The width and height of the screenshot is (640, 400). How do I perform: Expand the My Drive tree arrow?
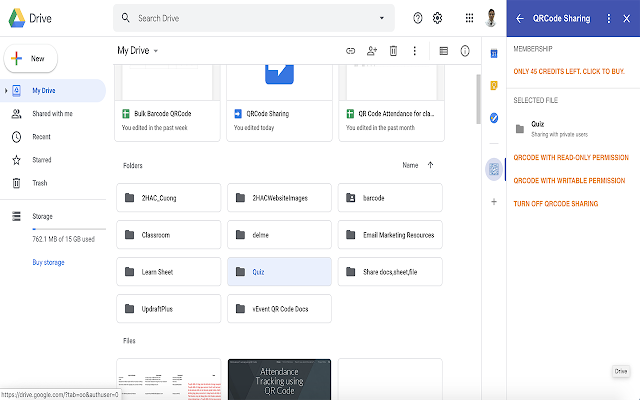(x=6, y=91)
